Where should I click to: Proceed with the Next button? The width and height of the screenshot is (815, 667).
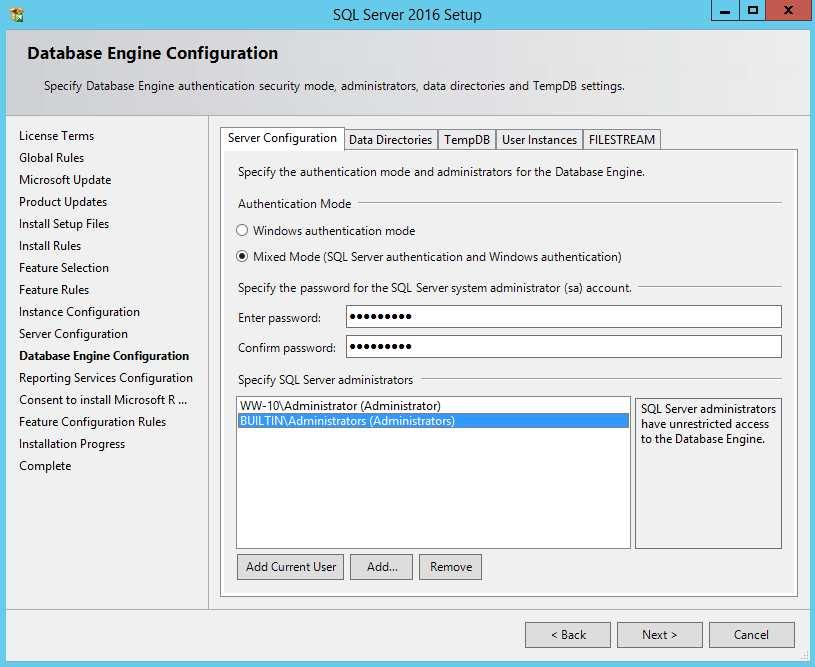click(660, 635)
